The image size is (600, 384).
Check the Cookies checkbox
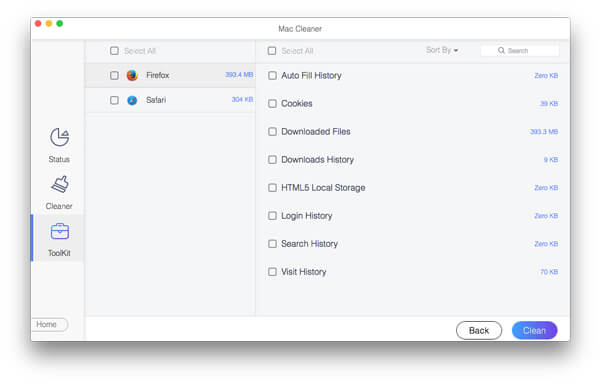272,104
